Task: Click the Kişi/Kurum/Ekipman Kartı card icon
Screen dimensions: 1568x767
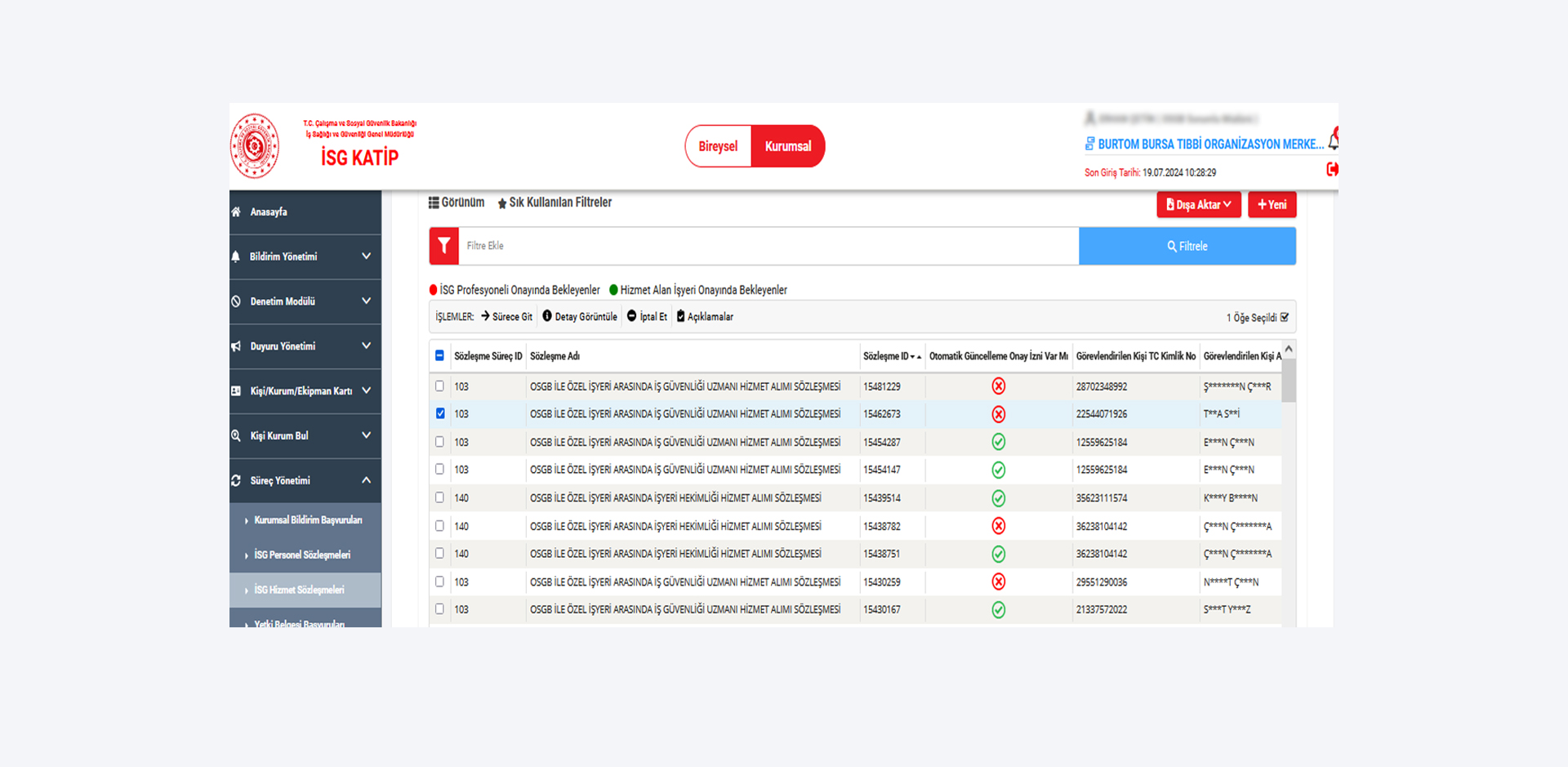Action: 236,390
